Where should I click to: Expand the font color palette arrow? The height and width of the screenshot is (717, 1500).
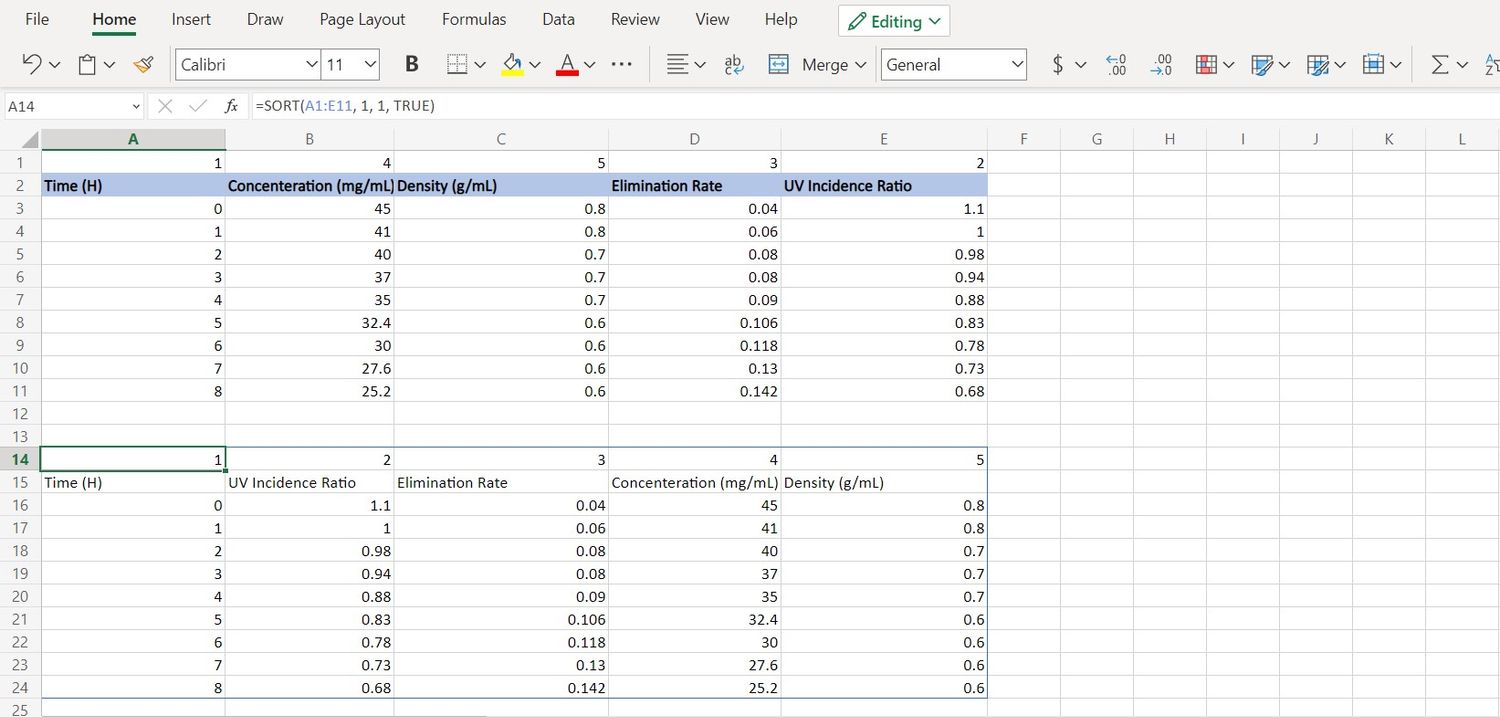[x=590, y=65]
